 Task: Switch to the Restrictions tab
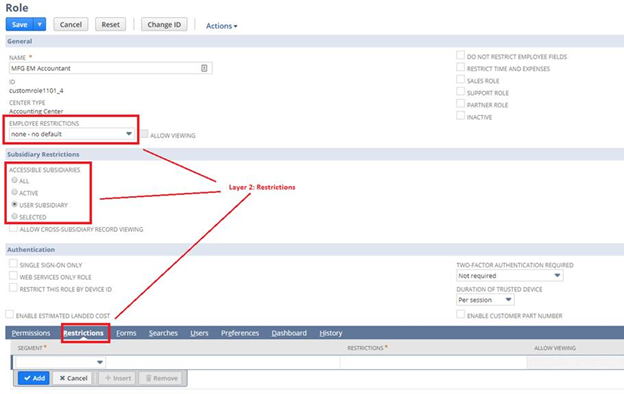(83, 333)
